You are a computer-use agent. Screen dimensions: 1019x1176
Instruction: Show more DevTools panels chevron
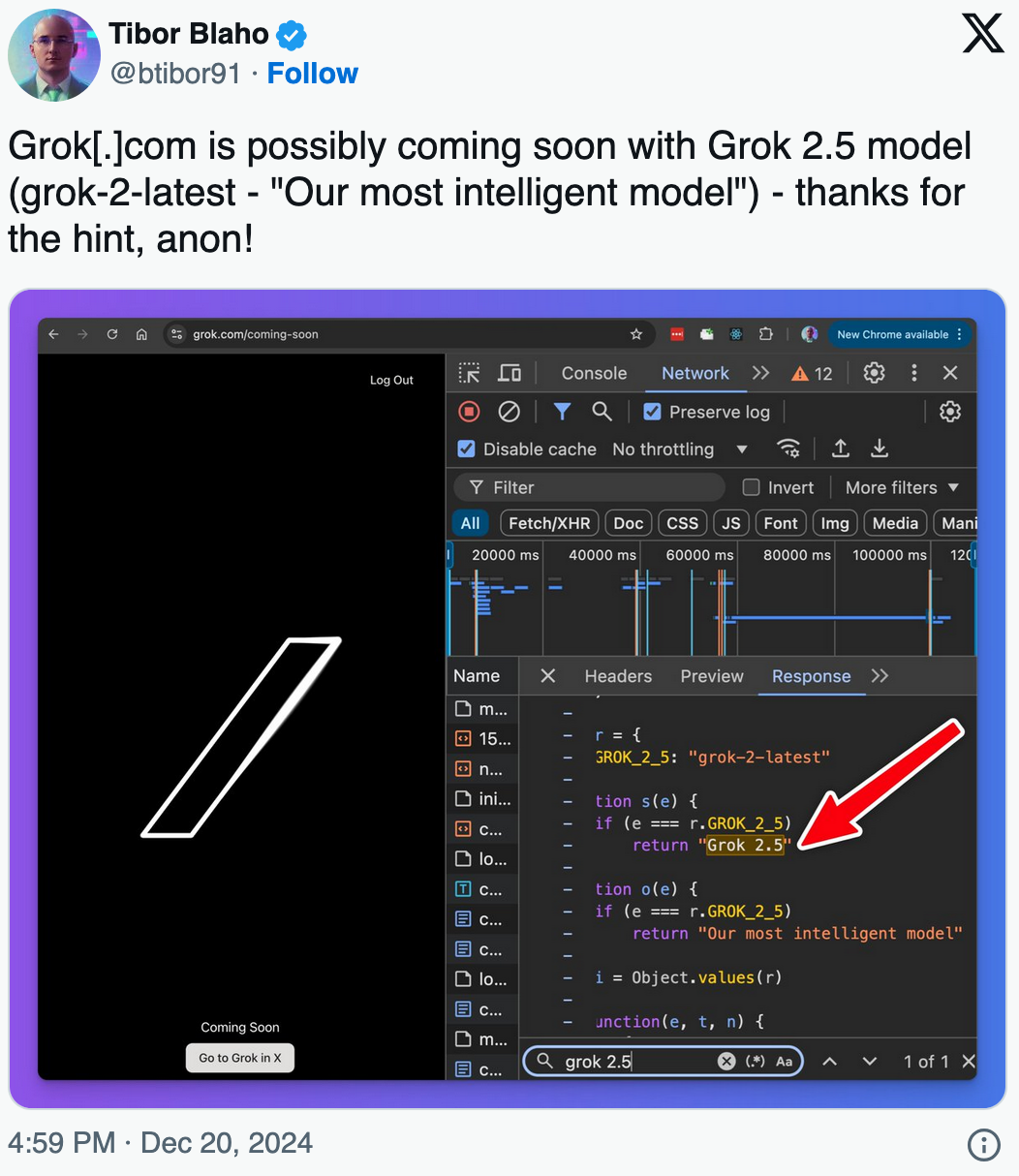pos(761,373)
